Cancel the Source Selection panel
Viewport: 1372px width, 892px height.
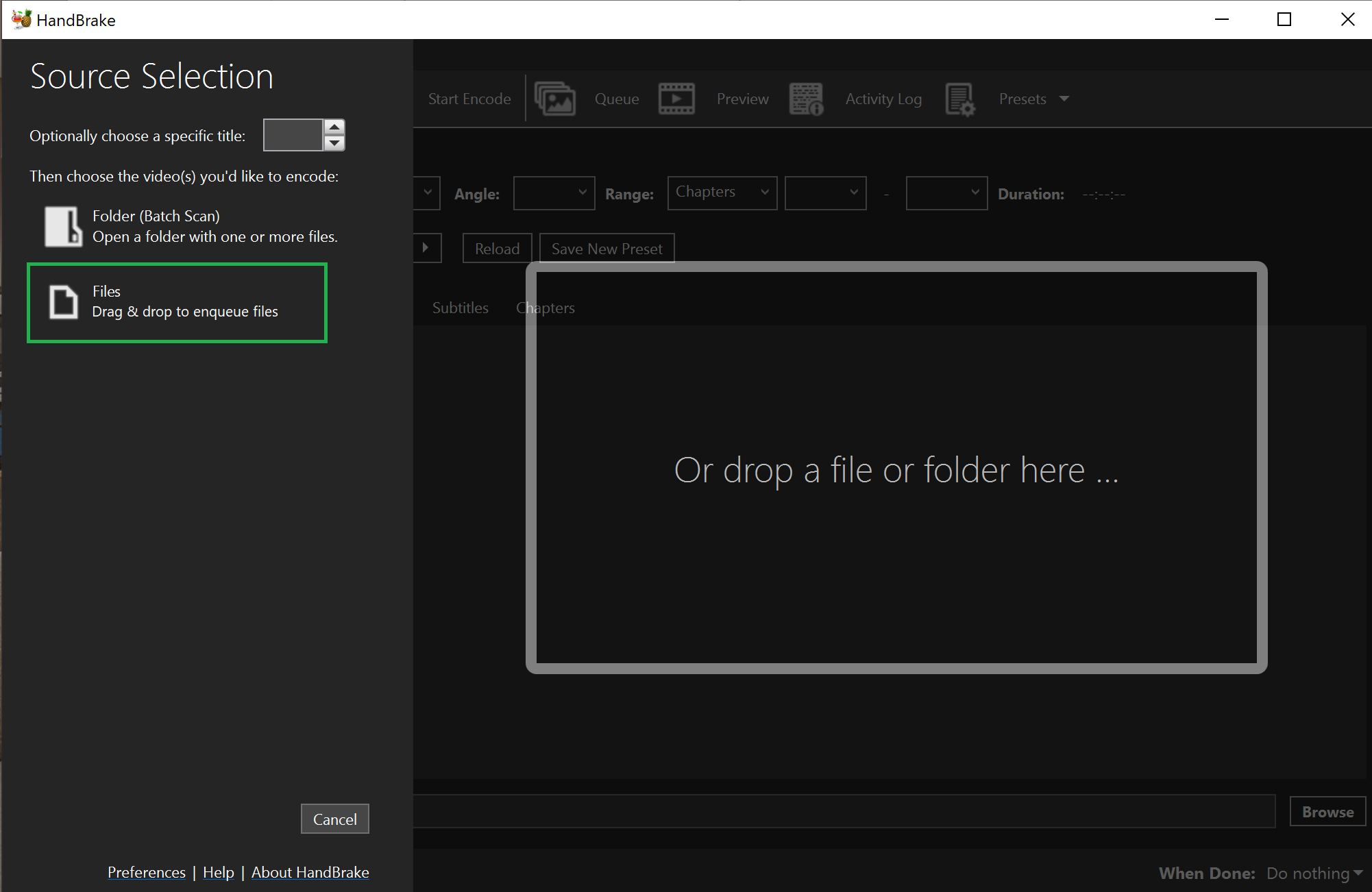point(334,819)
